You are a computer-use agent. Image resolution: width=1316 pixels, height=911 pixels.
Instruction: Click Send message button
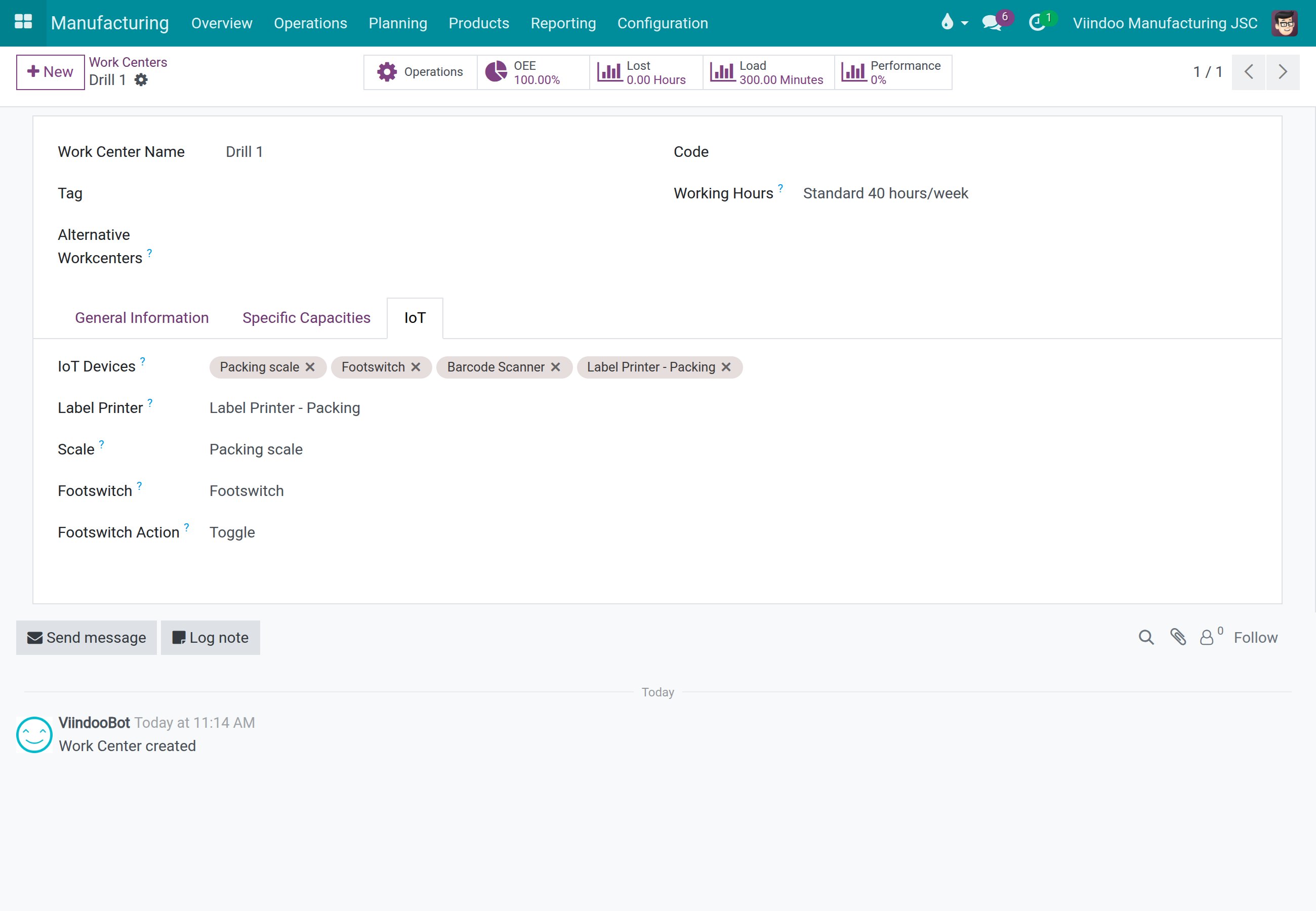coord(86,637)
